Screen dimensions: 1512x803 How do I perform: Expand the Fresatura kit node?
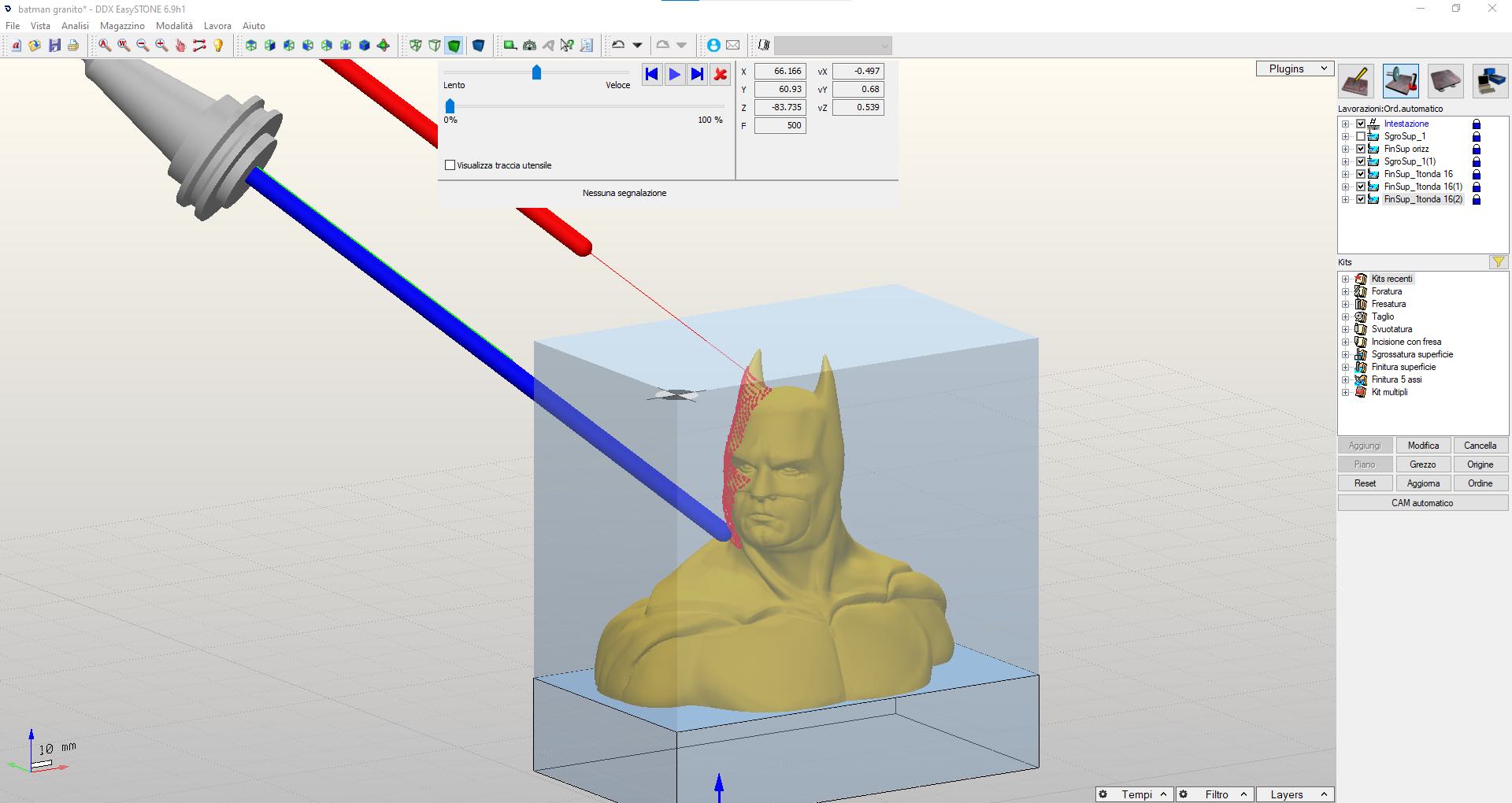point(1346,304)
